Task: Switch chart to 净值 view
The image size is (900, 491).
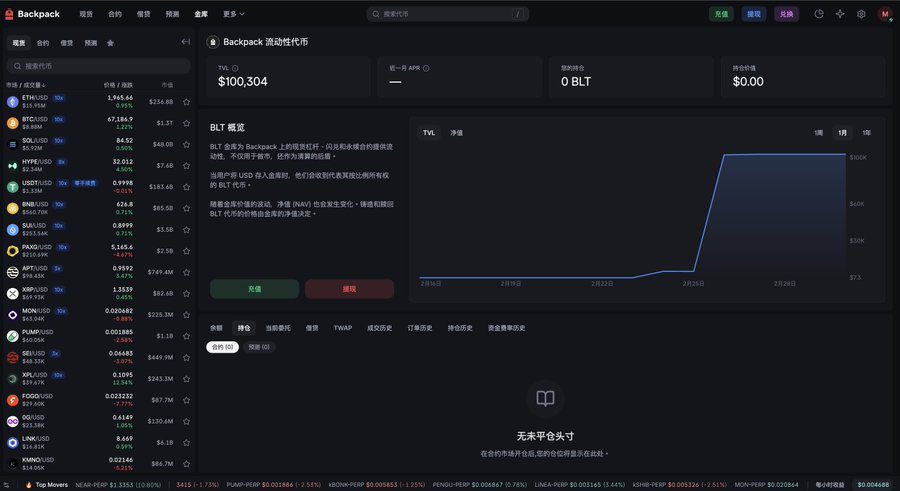Action: (x=456, y=133)
